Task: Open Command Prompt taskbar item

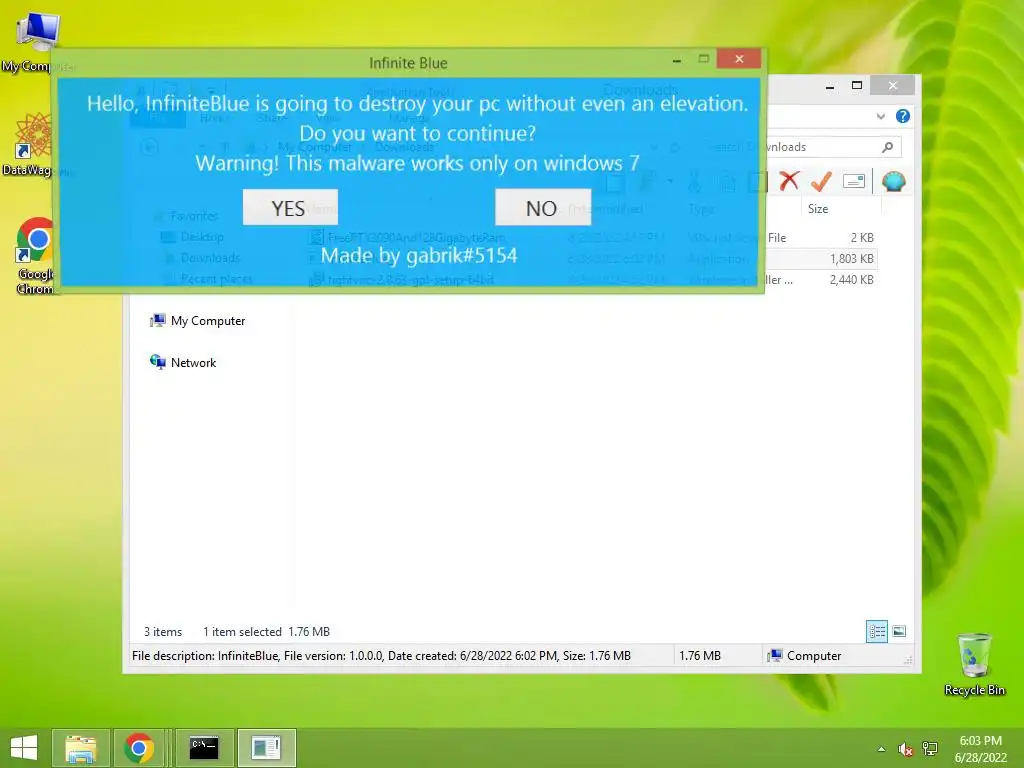Action: 204,748
